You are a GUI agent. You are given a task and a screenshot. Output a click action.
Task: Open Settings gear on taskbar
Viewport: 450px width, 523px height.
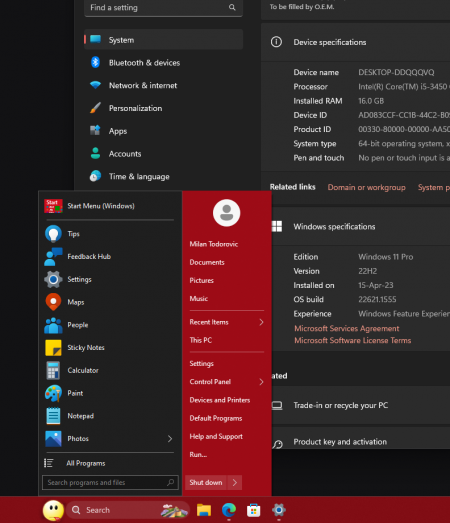[279, 510]
